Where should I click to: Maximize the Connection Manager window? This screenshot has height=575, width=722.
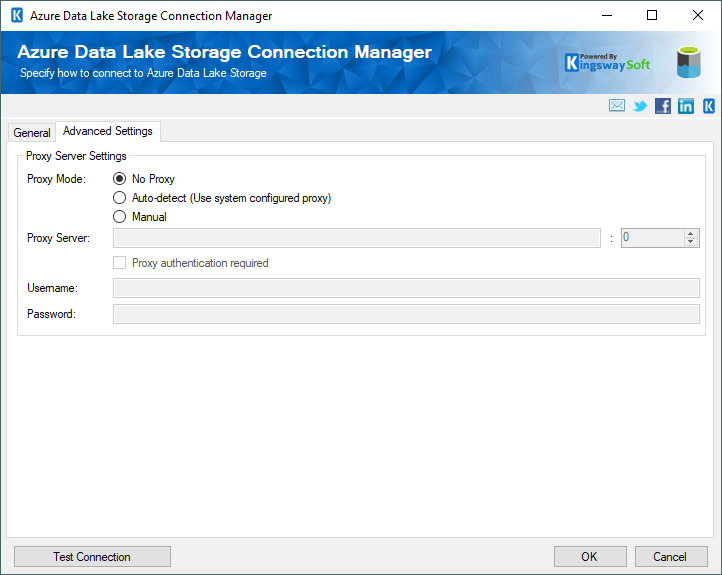point(652,15)
